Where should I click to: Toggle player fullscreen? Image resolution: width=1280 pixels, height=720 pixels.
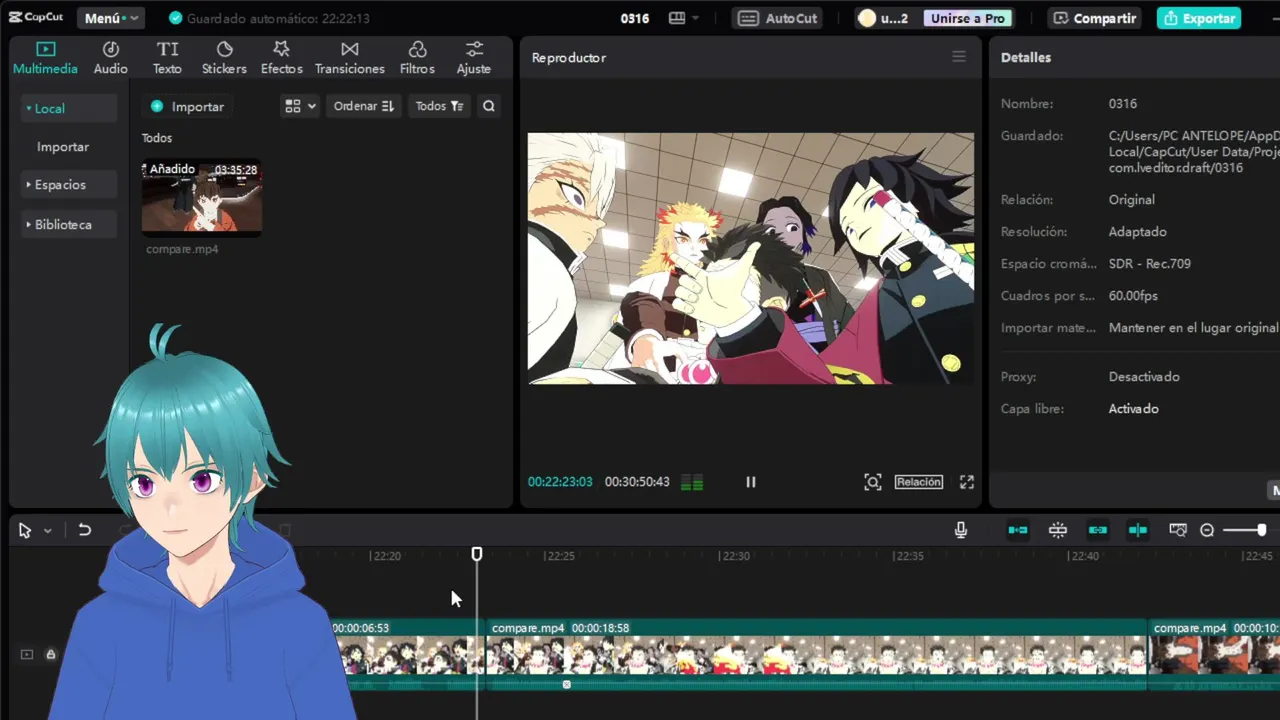point(967,482)
